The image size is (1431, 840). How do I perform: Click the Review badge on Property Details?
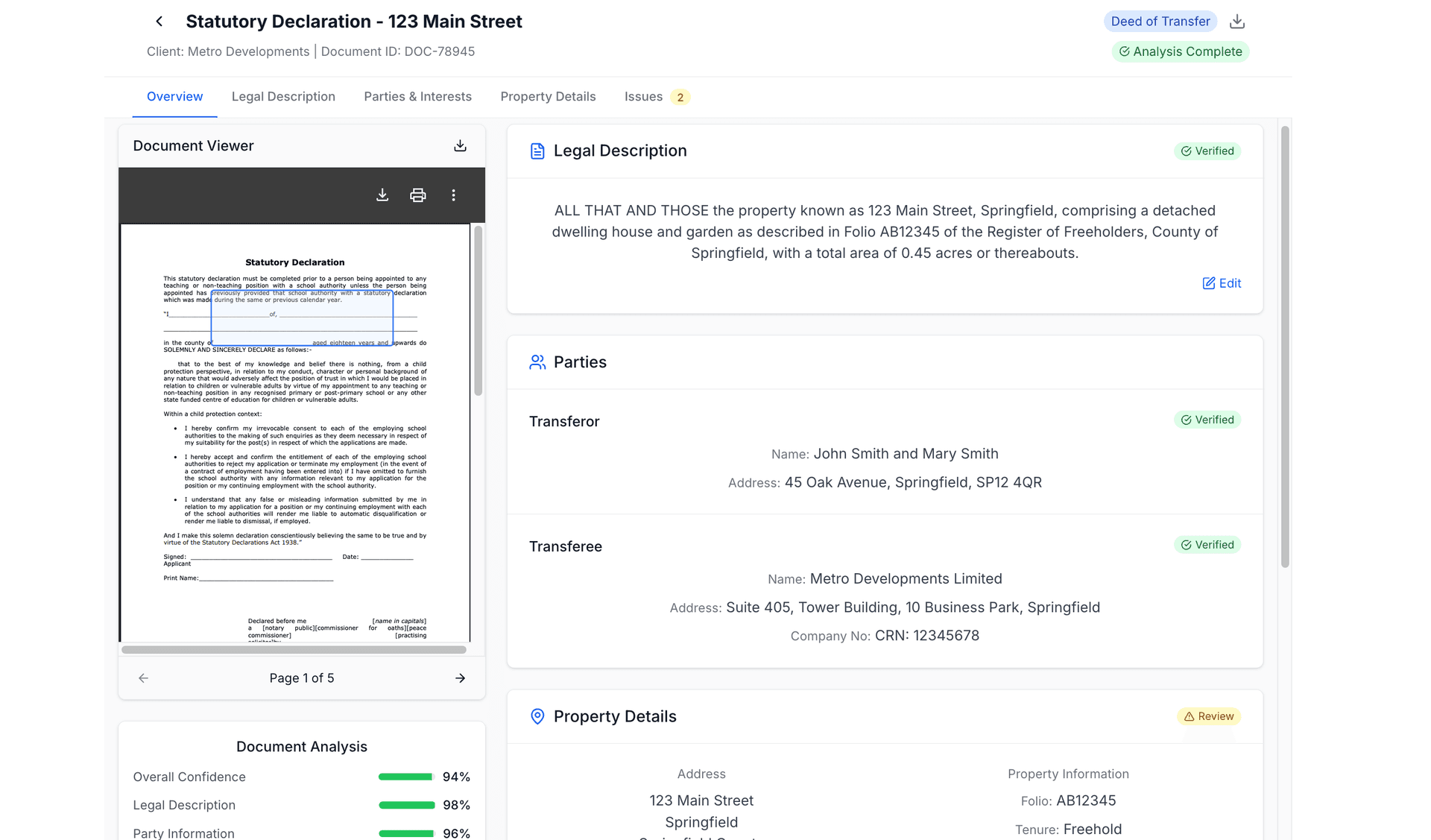[x=1210, y=716]
